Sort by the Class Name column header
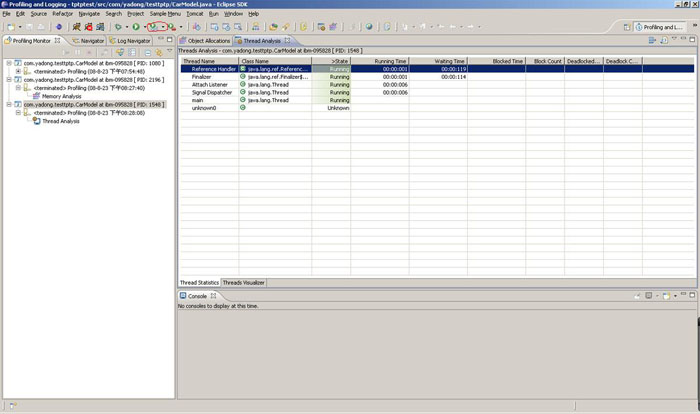This screenshot has height=414, width=700. [275, 61]
